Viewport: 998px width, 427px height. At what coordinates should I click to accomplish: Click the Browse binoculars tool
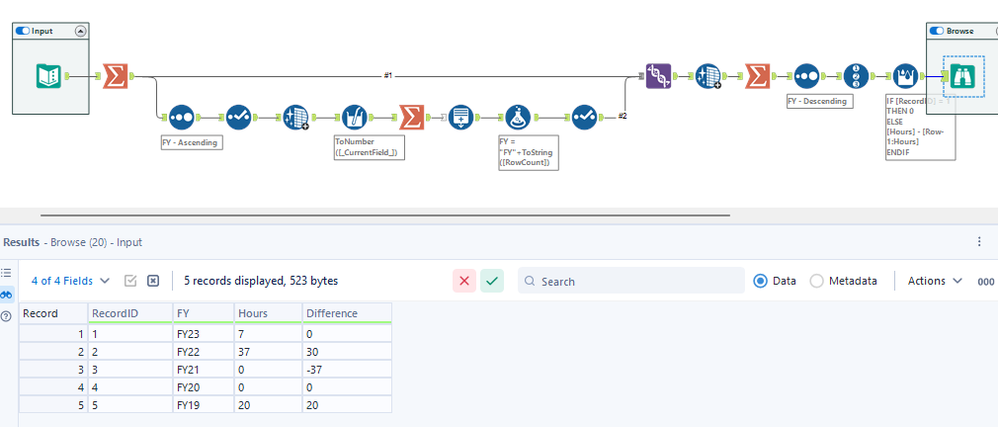(x=963, y=76)
